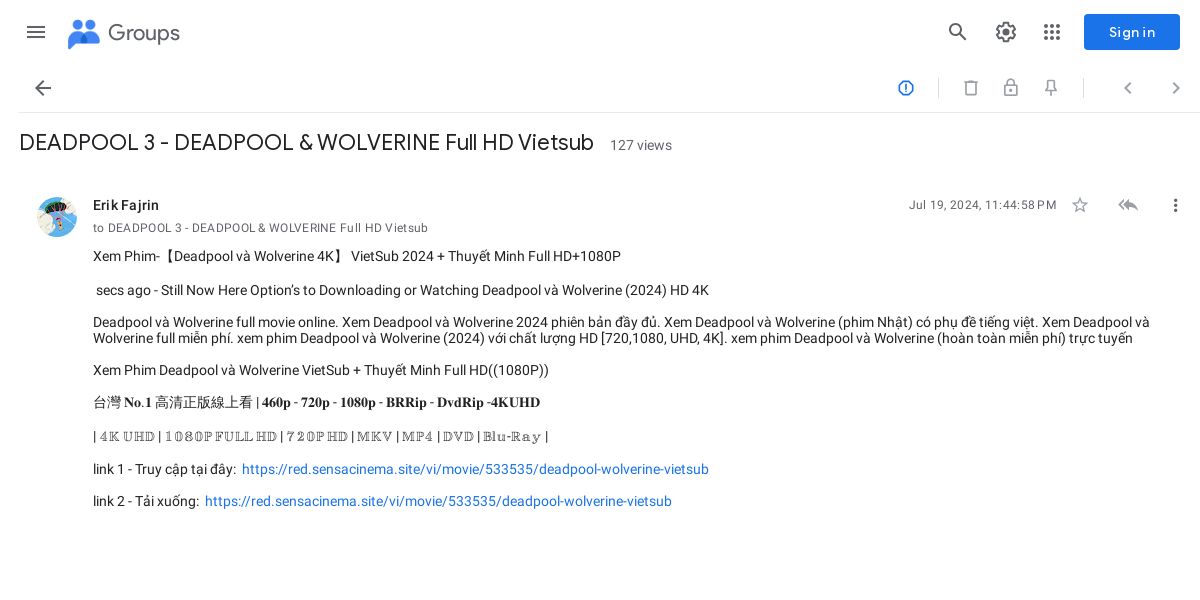Go back using the left arrow
1200x600 pixels.
43,88
